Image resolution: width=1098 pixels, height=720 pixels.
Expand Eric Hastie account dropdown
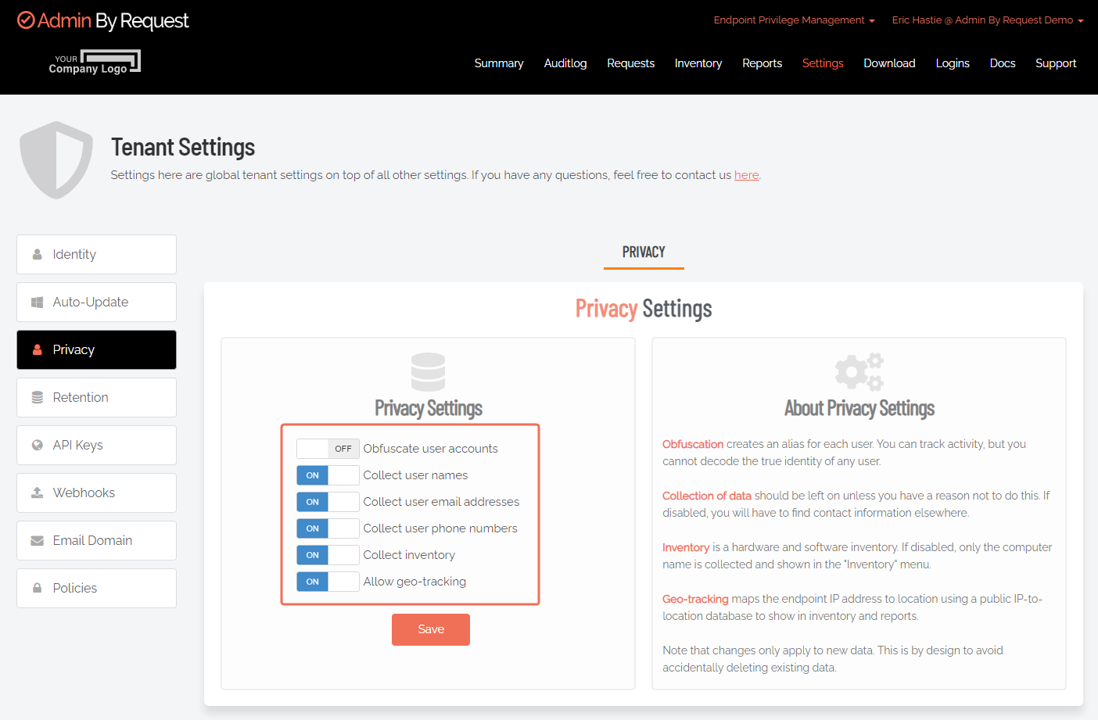tap(987, 20)
